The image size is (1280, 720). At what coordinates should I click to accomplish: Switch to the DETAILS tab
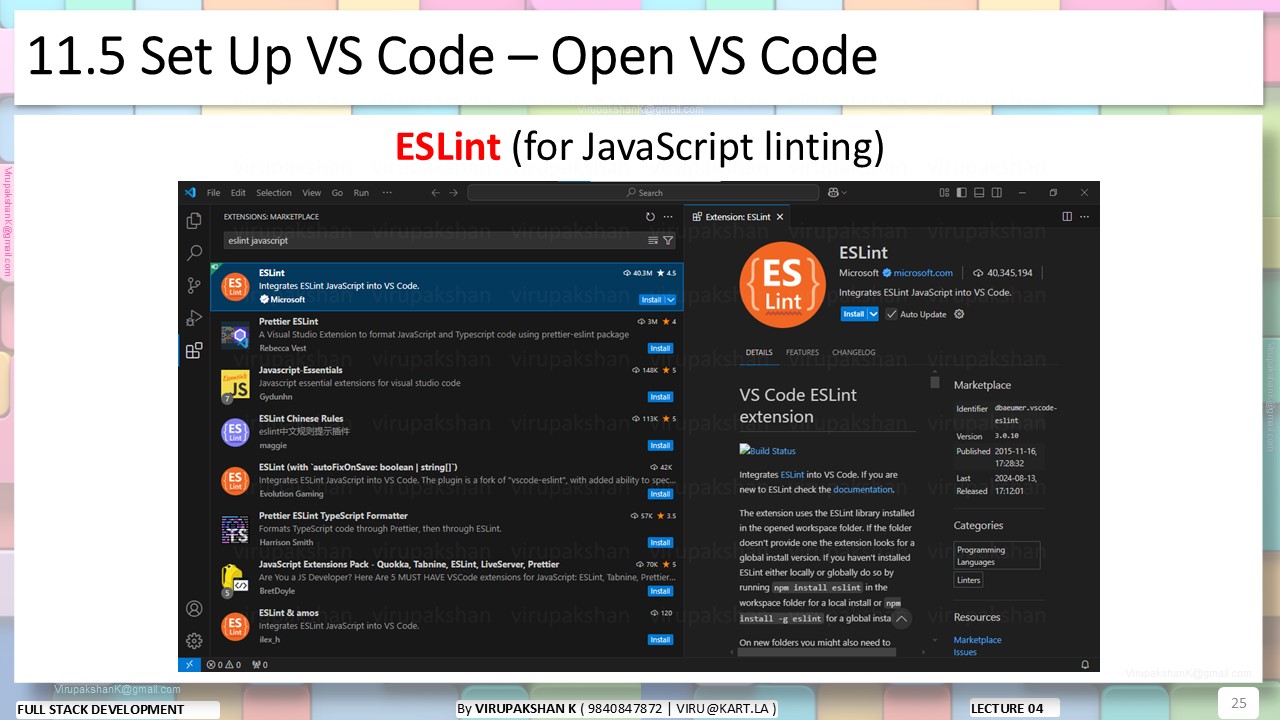(x=759, y=352)
